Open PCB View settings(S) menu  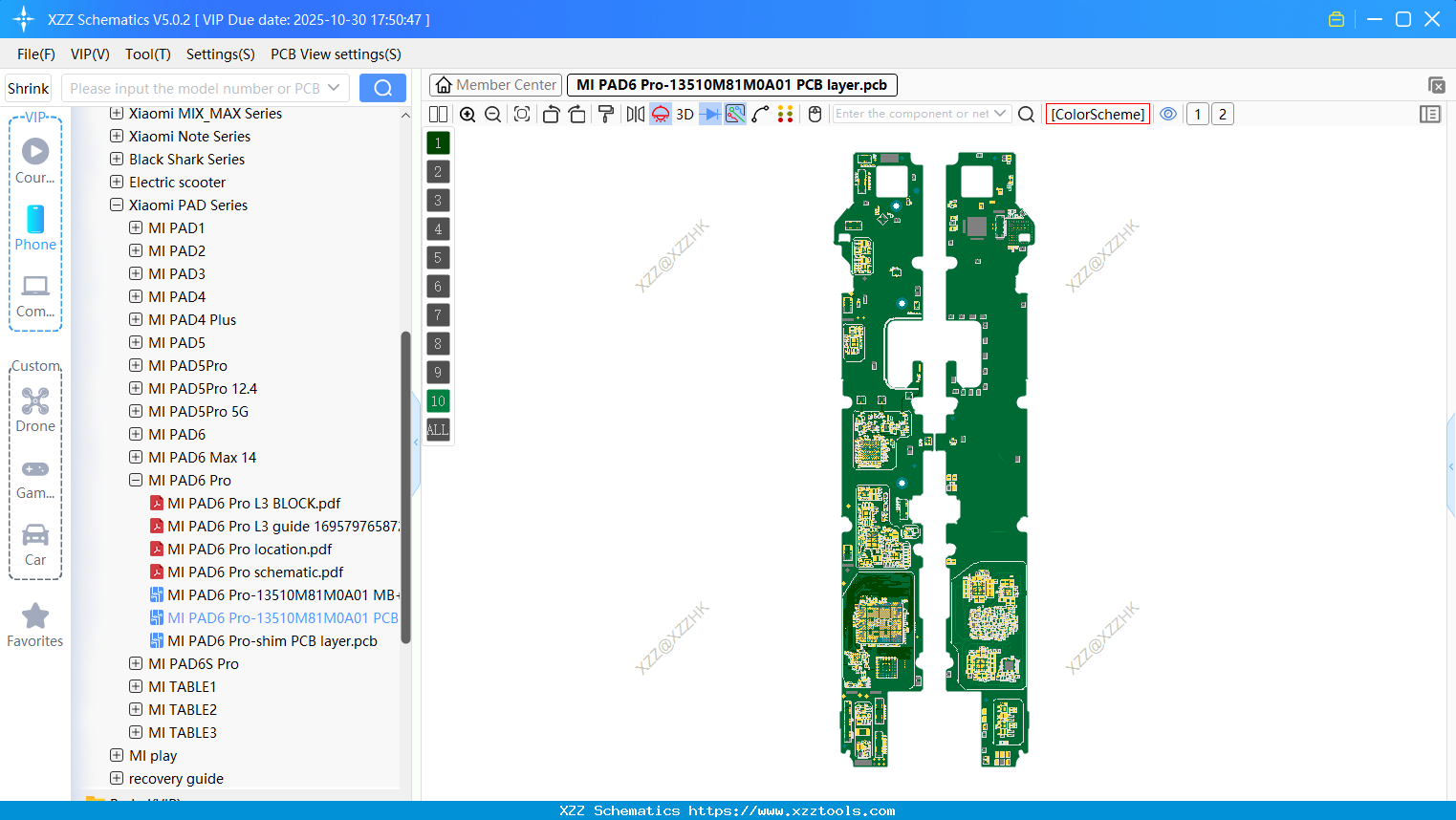pyautogui.click(x=336, y=54)
